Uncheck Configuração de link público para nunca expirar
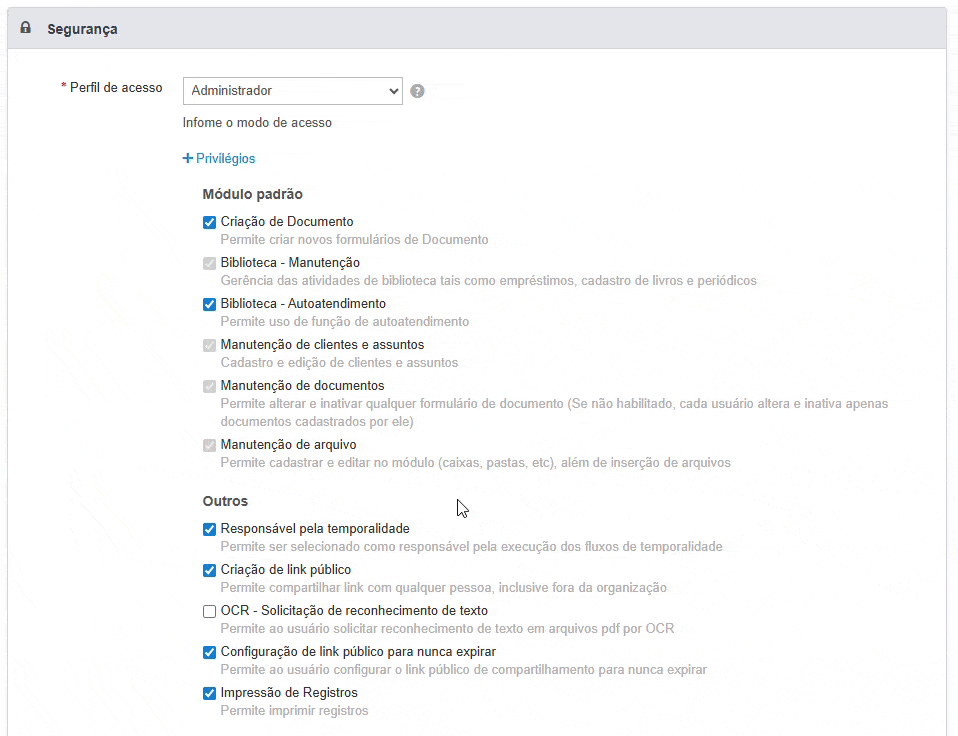This screenshot has height=736, width=958. click(209, 652)
